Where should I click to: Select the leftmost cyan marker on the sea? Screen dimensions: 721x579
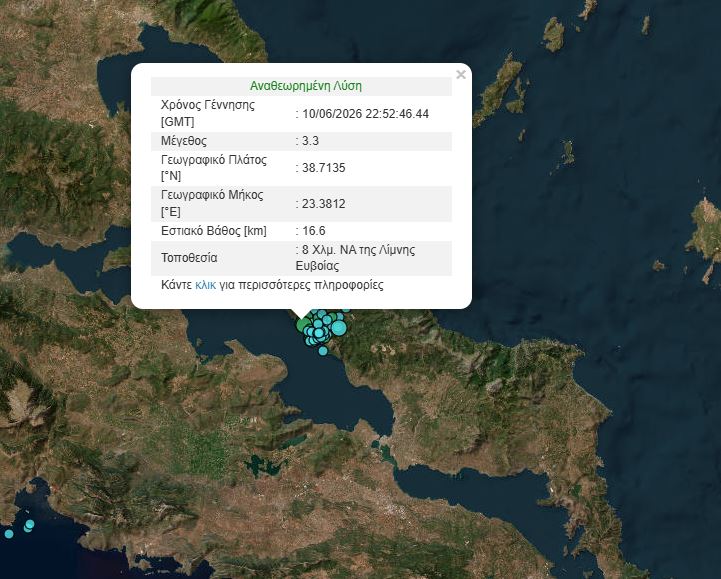click(9, 534)
